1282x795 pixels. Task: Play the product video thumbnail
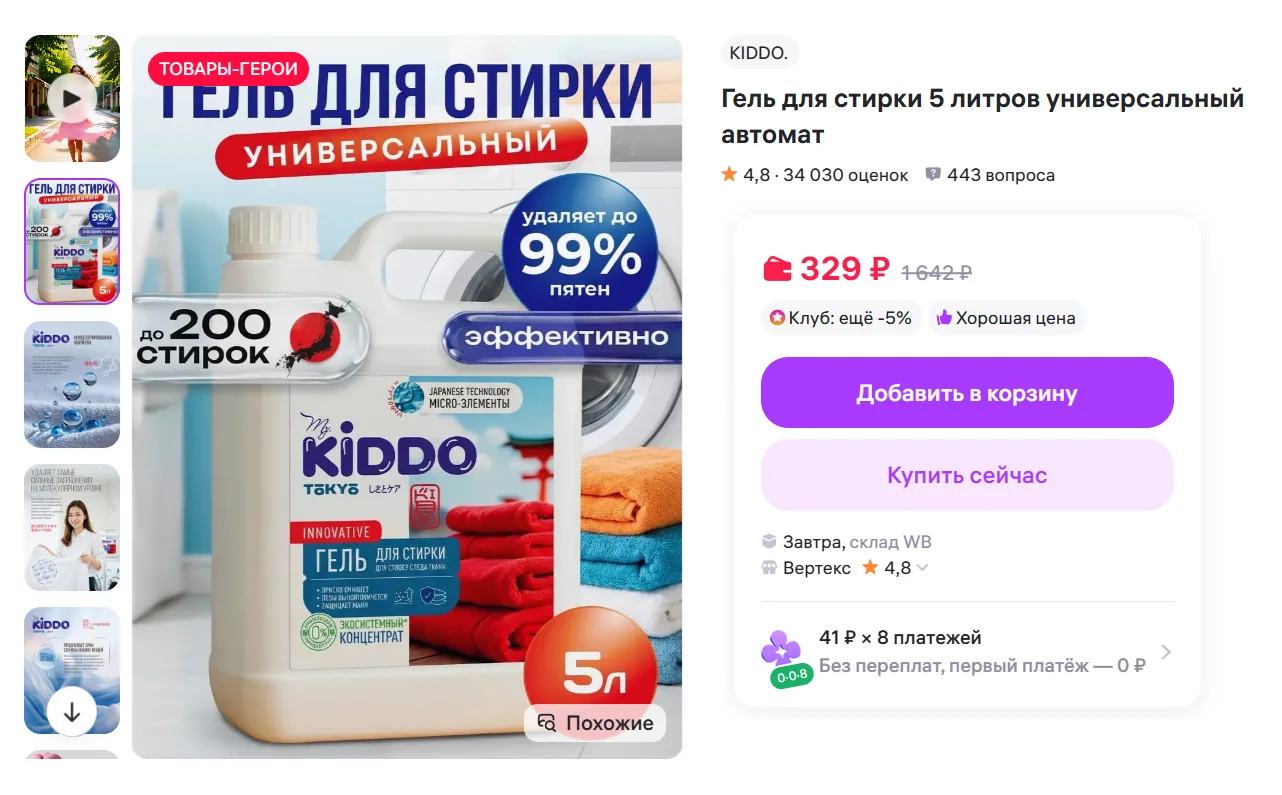point(72,98)
